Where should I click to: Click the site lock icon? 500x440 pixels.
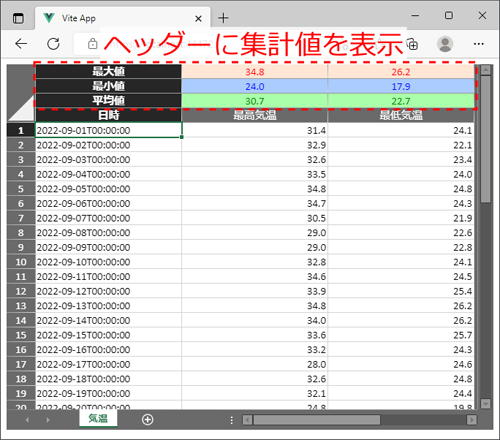[x=92, y=44]
